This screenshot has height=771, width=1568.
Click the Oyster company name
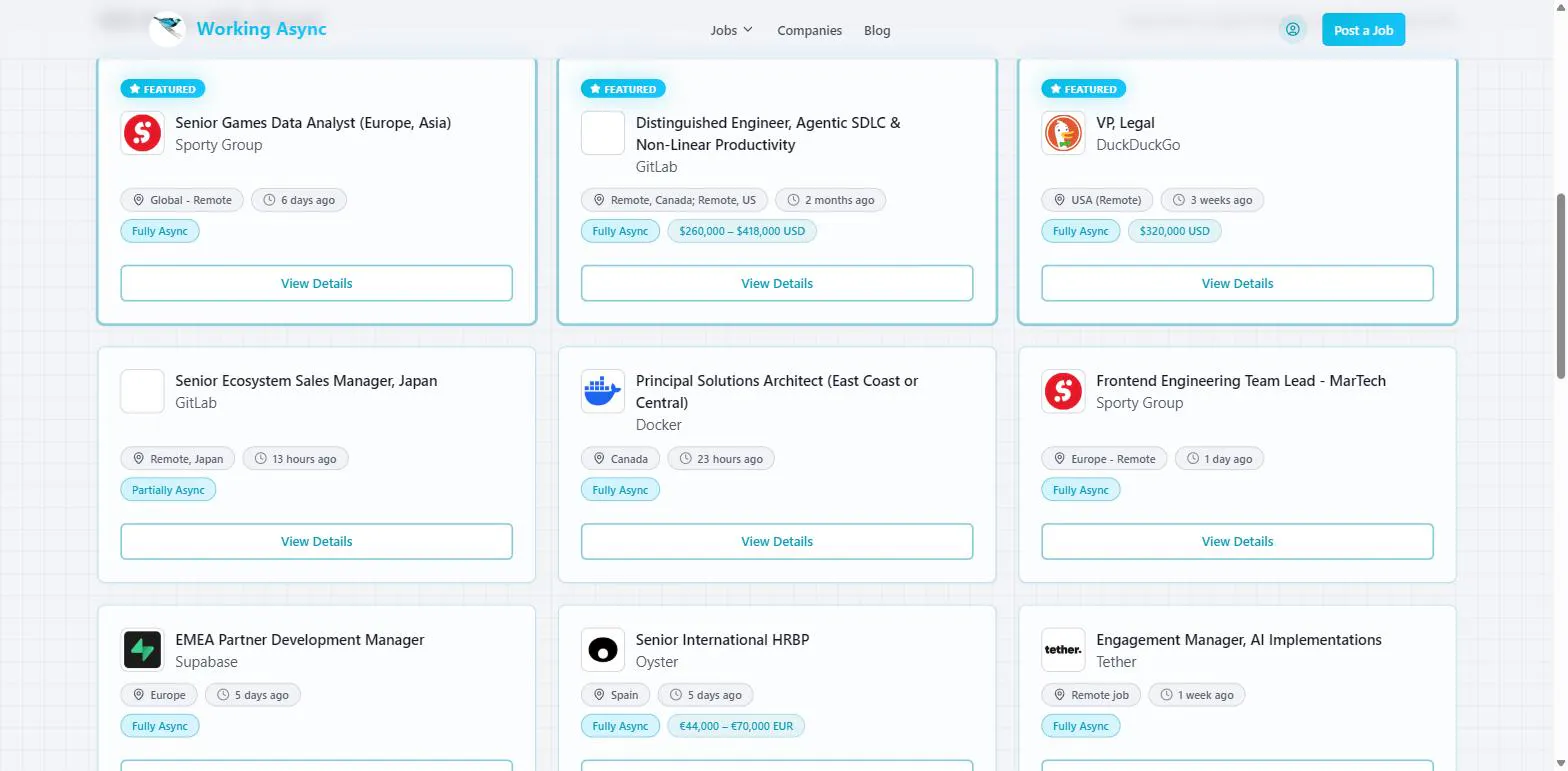[x=657, y=662]
